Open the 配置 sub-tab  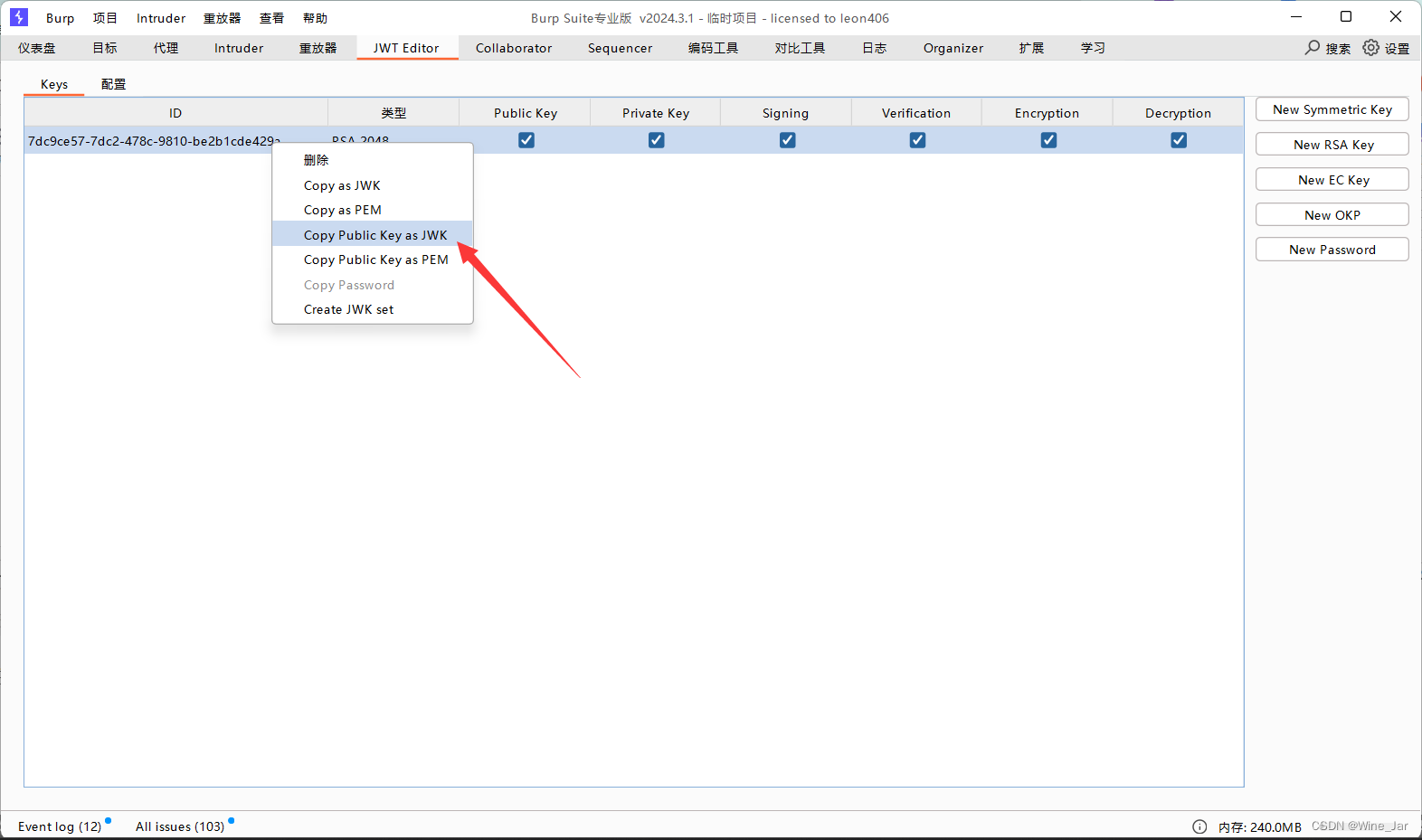114,84
